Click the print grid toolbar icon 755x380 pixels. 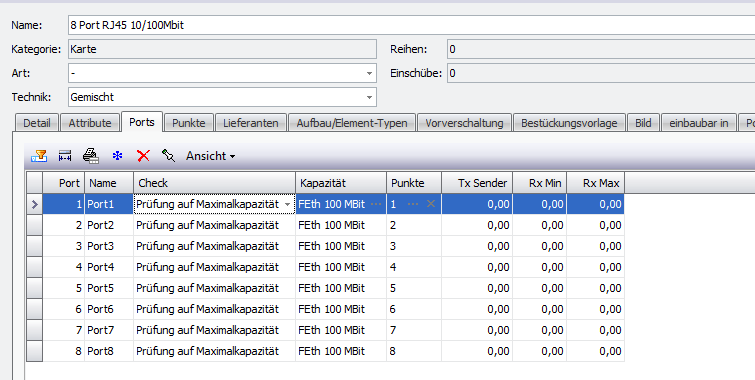(91, 156)
